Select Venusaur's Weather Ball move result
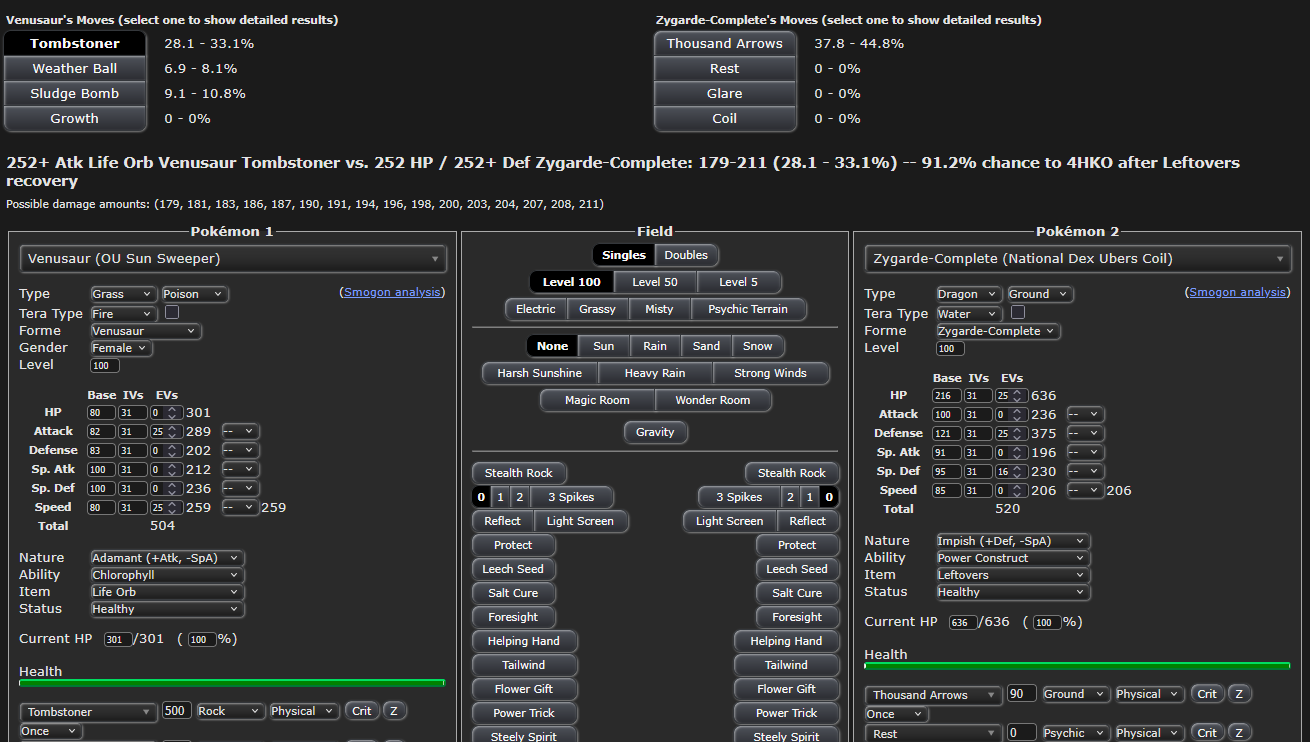 75,69
